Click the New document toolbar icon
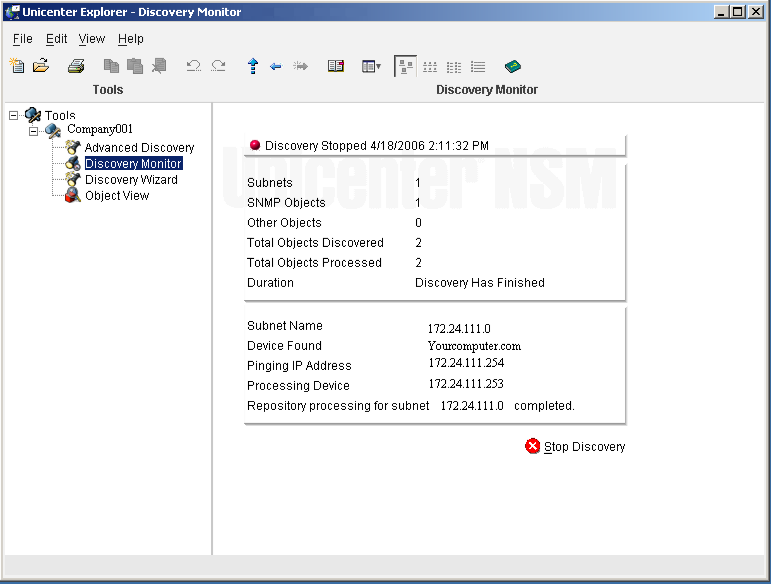771x584 pixels. click(x=16, y=66)
